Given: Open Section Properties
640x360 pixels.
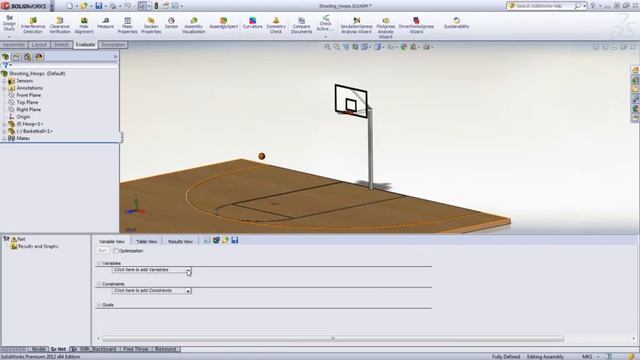Looking at the screenshot, I should click(151, 26).
